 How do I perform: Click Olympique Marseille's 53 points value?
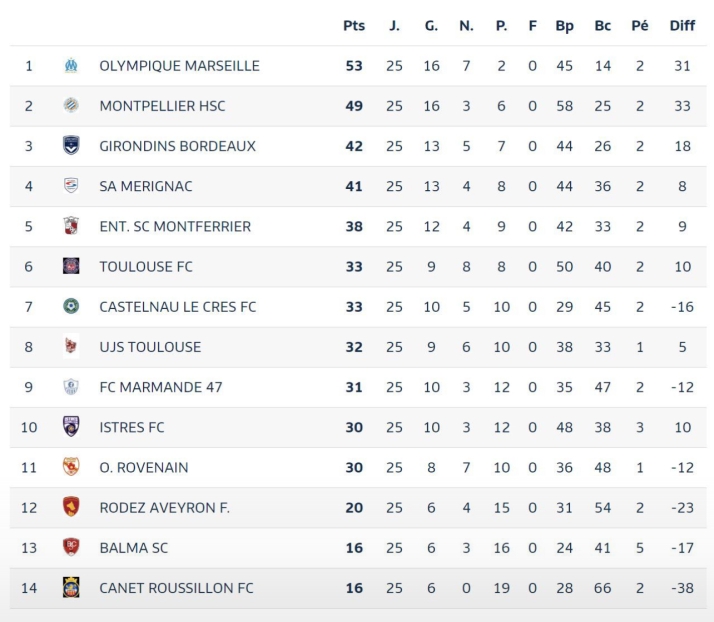[354, 66]
